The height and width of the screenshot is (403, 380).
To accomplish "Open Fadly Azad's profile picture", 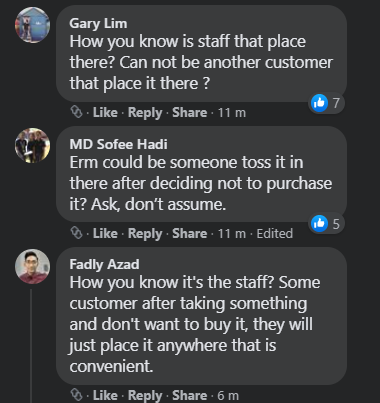I will 32,266.
